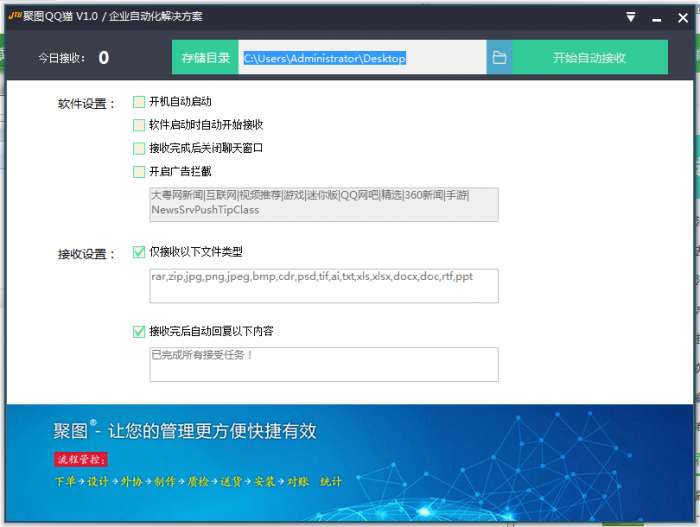
Task: Click the file types list text box
Action: click(x=324, y=286)
